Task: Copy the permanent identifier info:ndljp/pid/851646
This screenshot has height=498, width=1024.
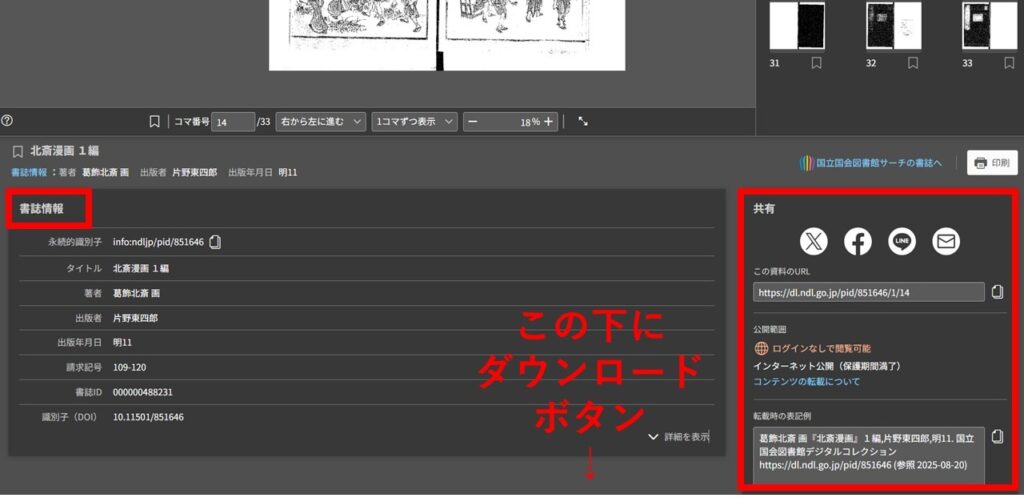Action: click(x=215, y=242)
